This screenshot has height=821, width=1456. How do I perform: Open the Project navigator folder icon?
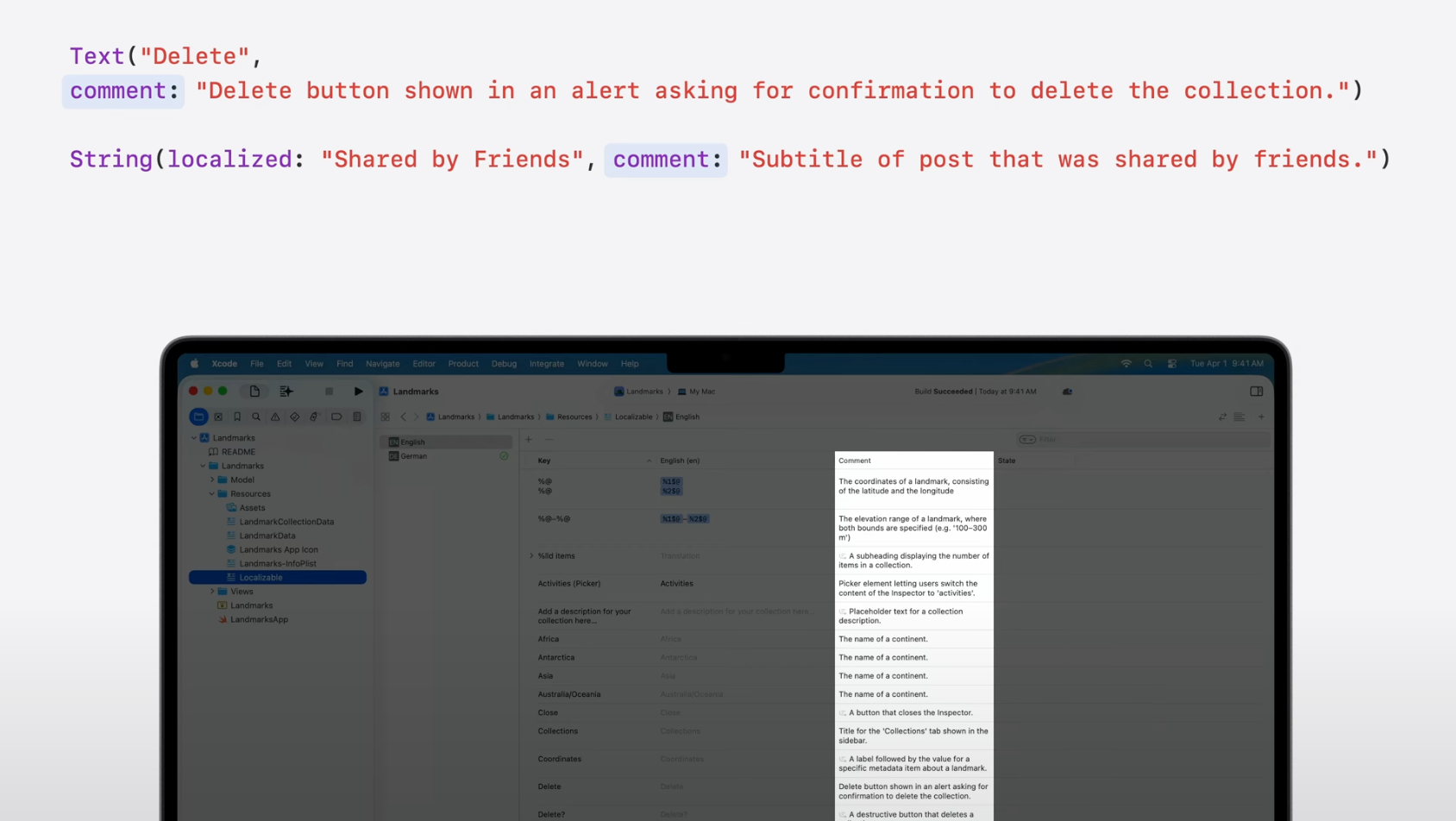point(198,417)
